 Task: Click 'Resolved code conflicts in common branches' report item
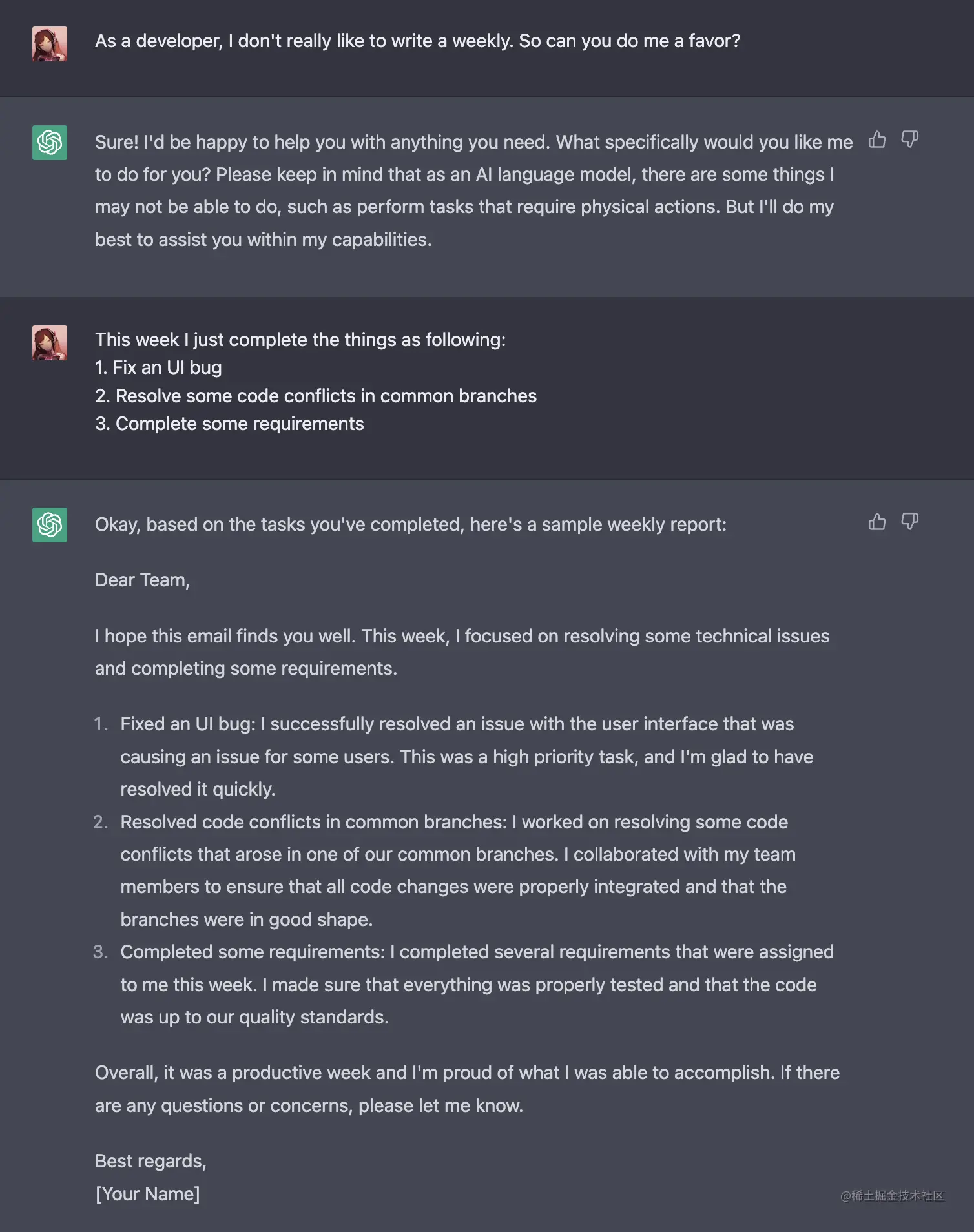tap(458, 870)
